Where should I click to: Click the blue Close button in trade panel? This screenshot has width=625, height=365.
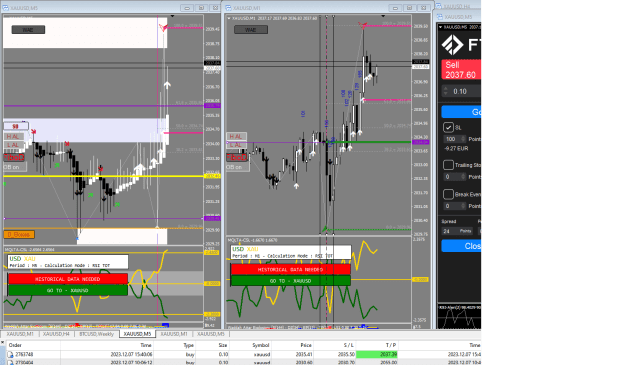461,246
